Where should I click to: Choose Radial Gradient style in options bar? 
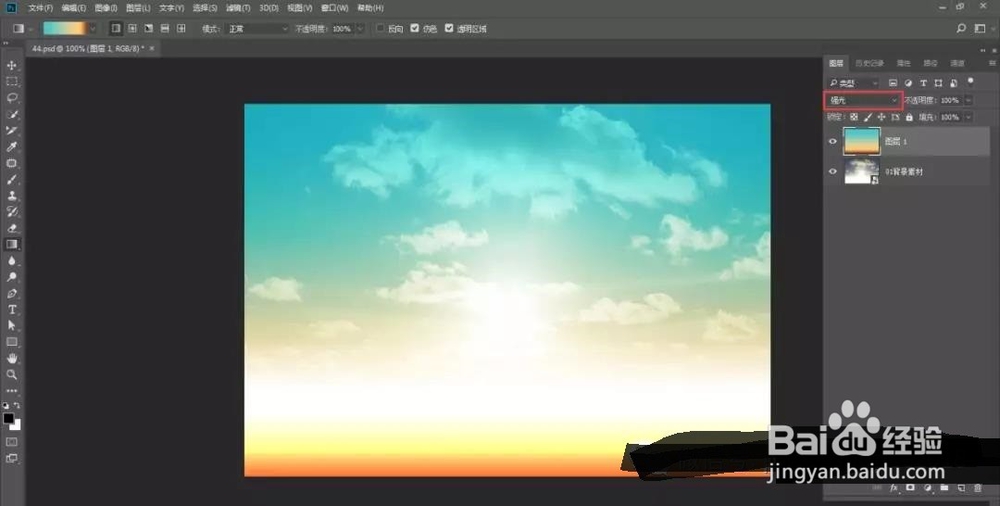(x=132, y=29)
